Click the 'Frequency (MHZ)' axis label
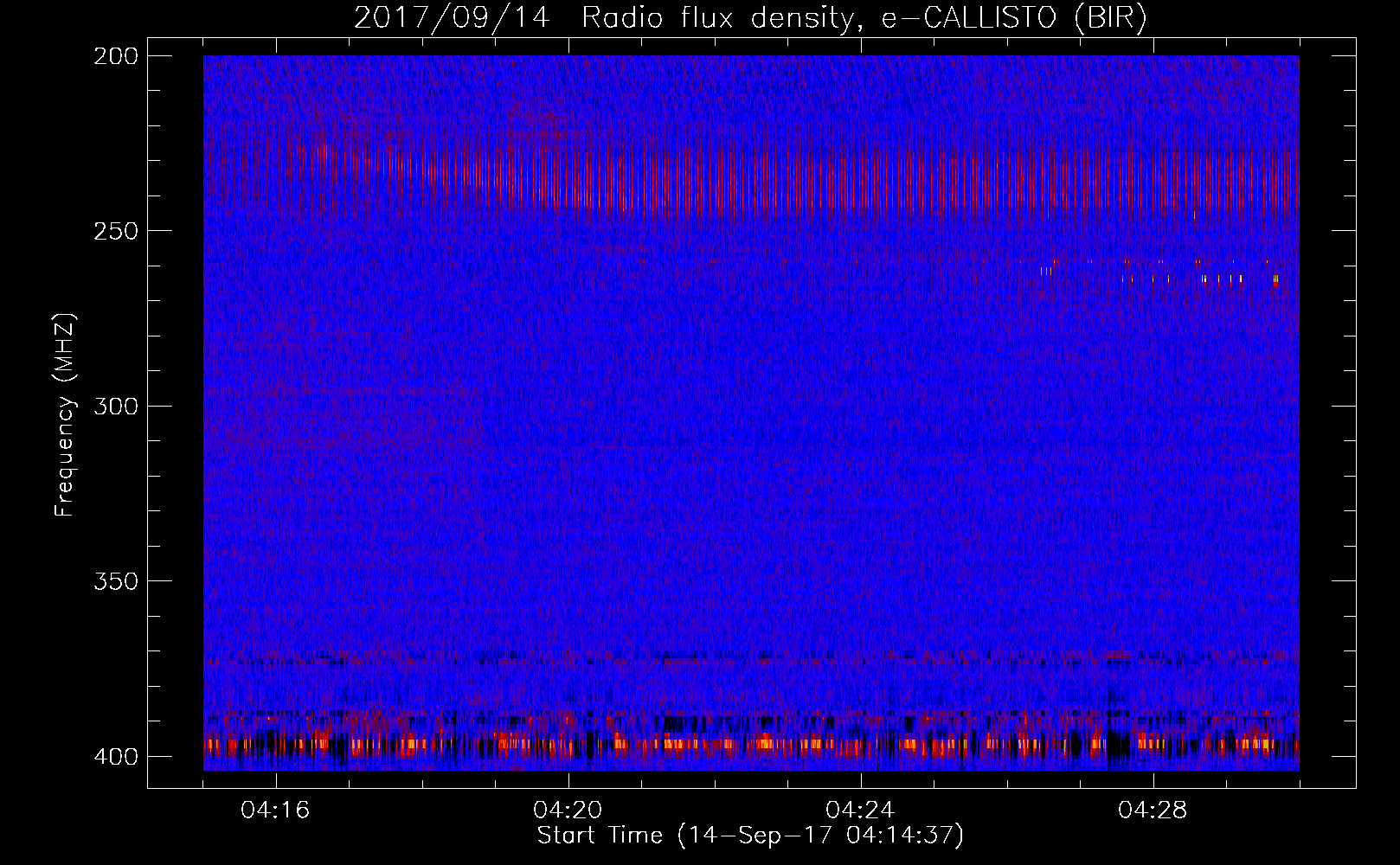 point(65,415)
